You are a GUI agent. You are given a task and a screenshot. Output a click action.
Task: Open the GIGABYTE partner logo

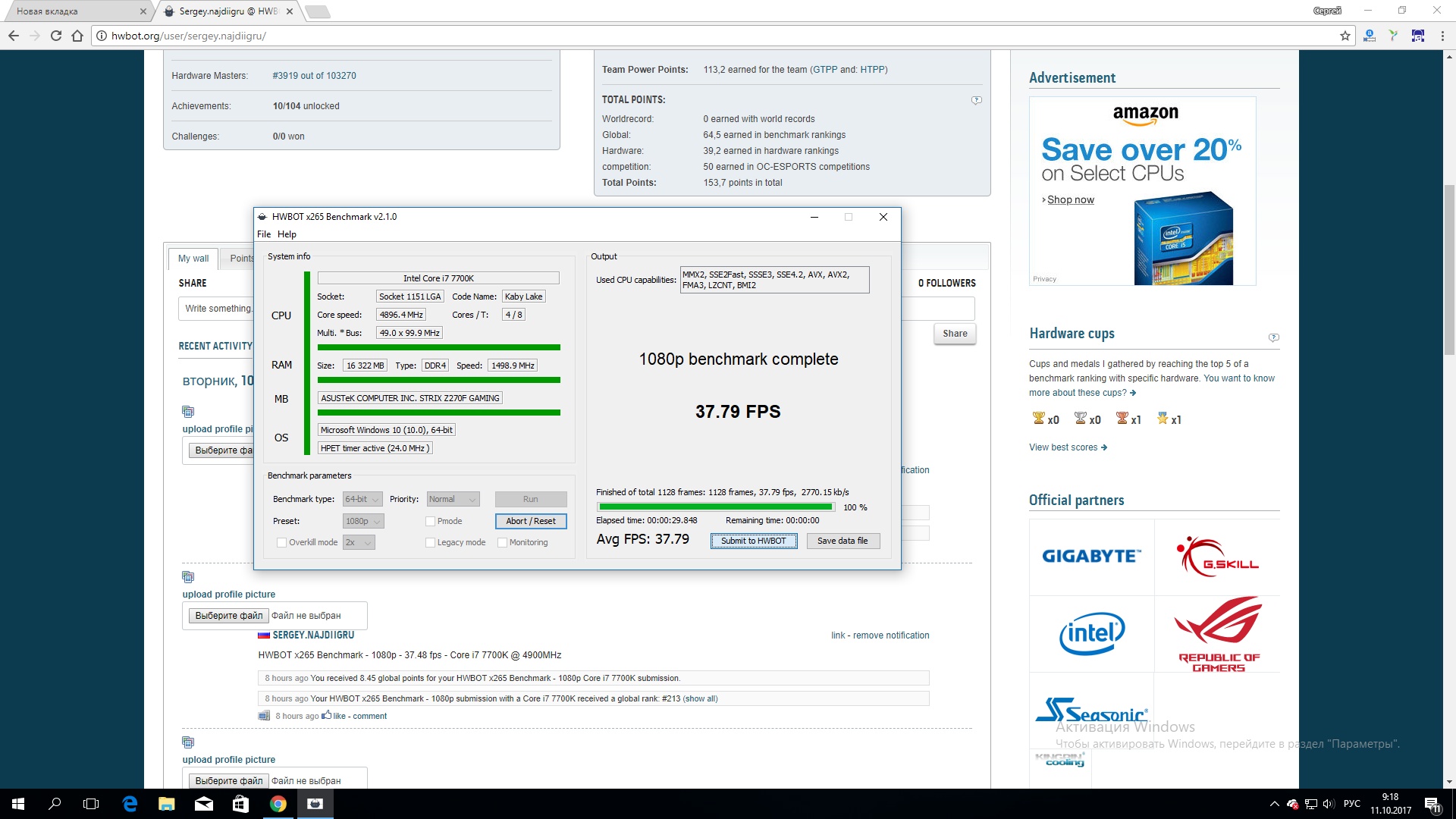tap(1091, 557)
